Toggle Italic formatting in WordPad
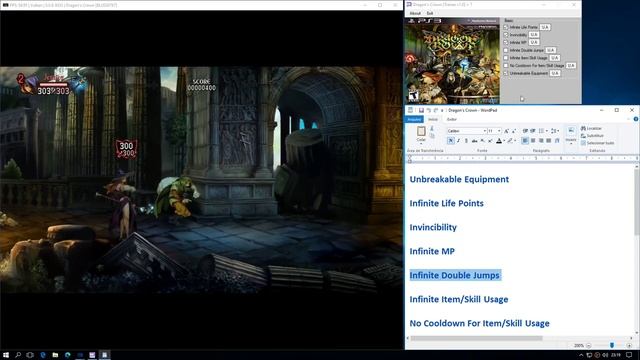 pos(458,141)
